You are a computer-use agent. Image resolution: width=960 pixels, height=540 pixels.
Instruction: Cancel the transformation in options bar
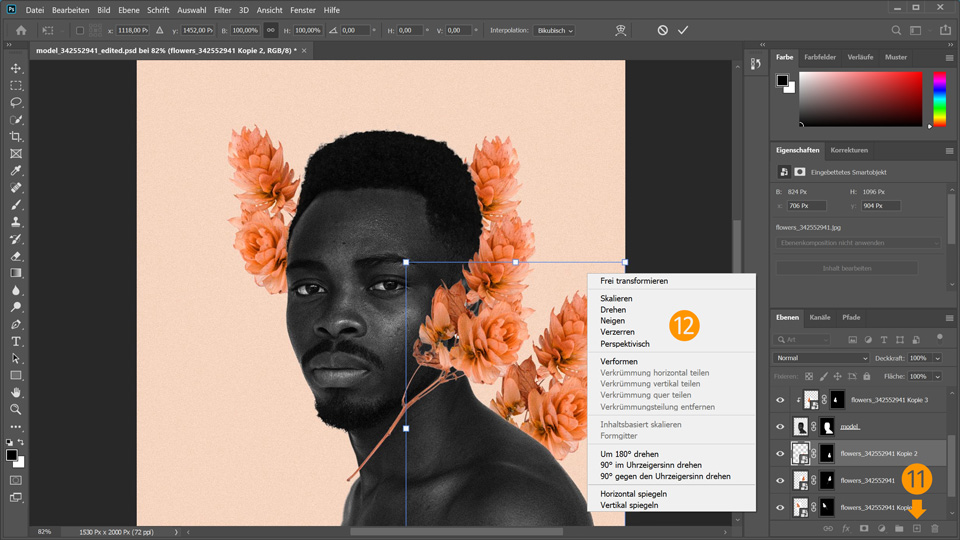[662, 31]
